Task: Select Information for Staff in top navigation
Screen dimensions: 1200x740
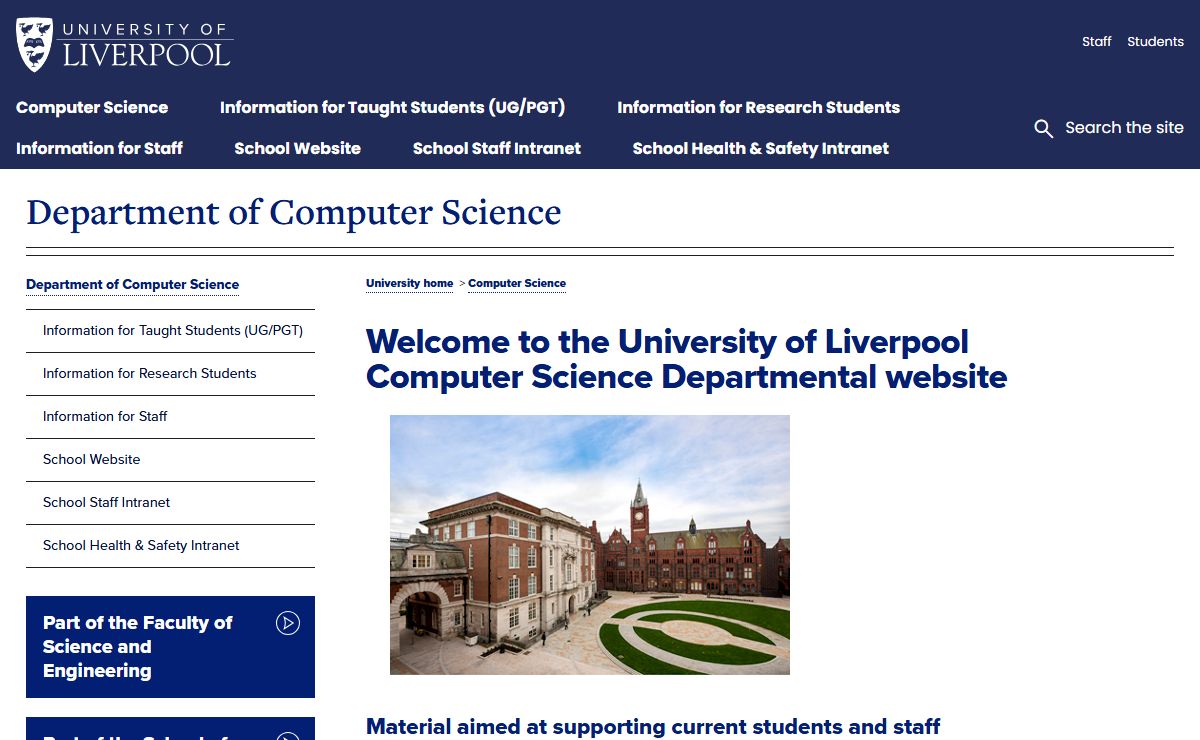Action: (x=99, y=148)
